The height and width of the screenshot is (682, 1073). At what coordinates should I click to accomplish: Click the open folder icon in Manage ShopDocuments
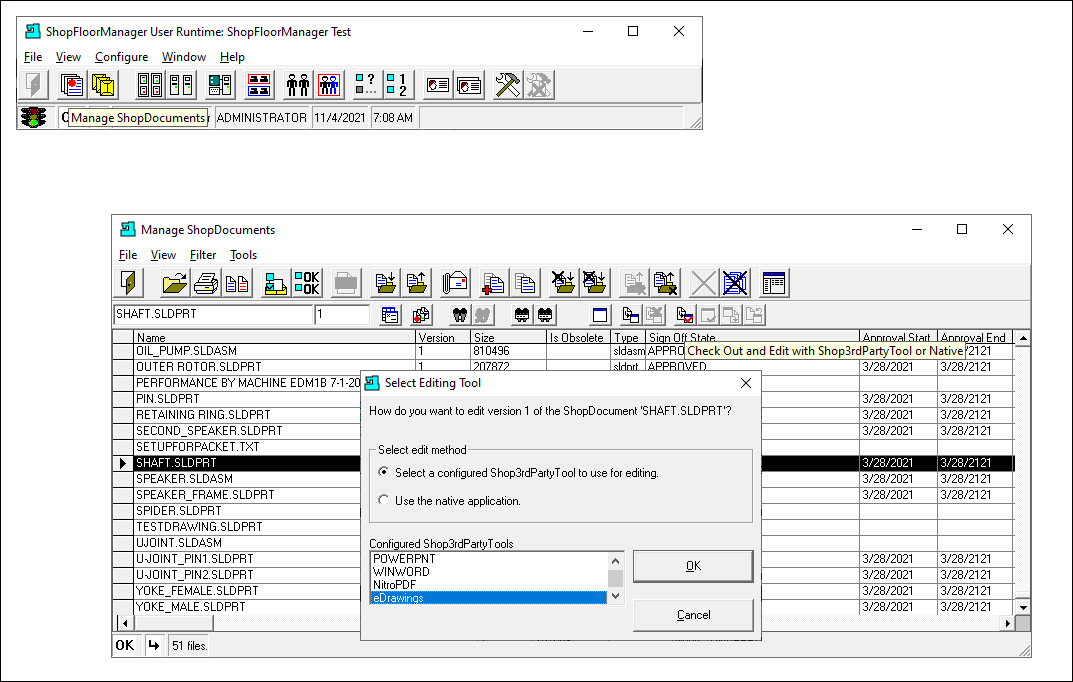click(x=174, y=283)
